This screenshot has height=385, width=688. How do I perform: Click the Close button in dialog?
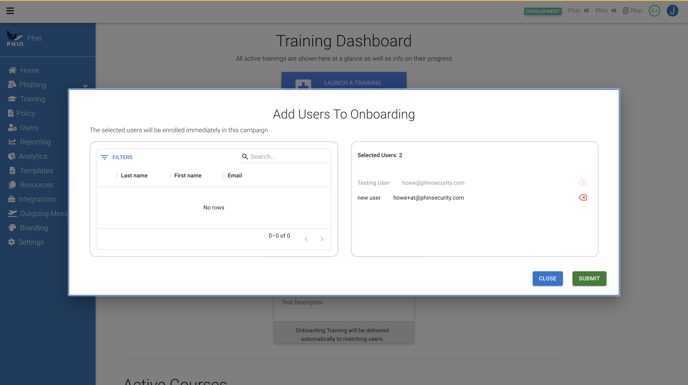point(548,279)
